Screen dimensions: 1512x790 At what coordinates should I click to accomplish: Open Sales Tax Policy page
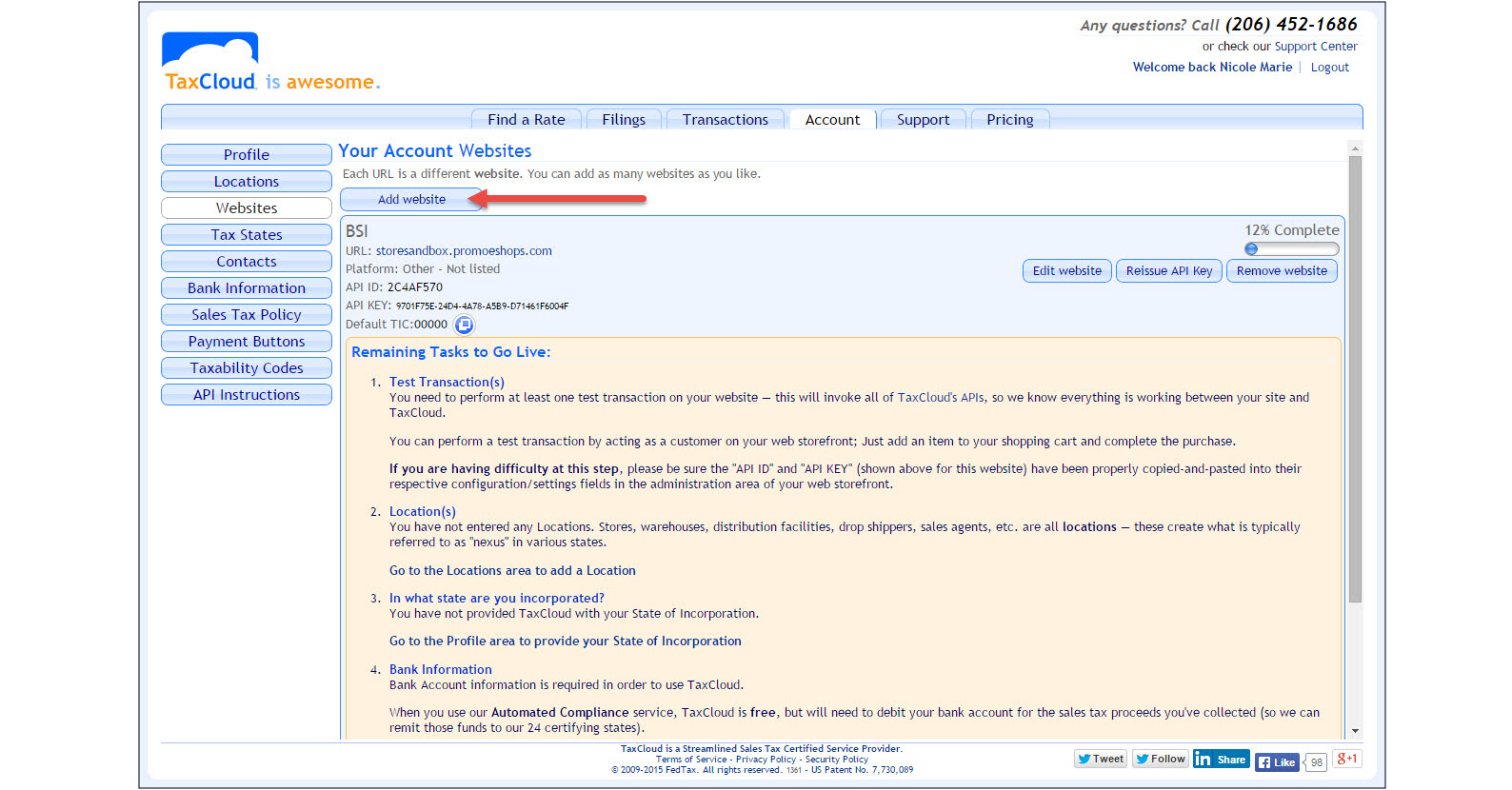247,314
